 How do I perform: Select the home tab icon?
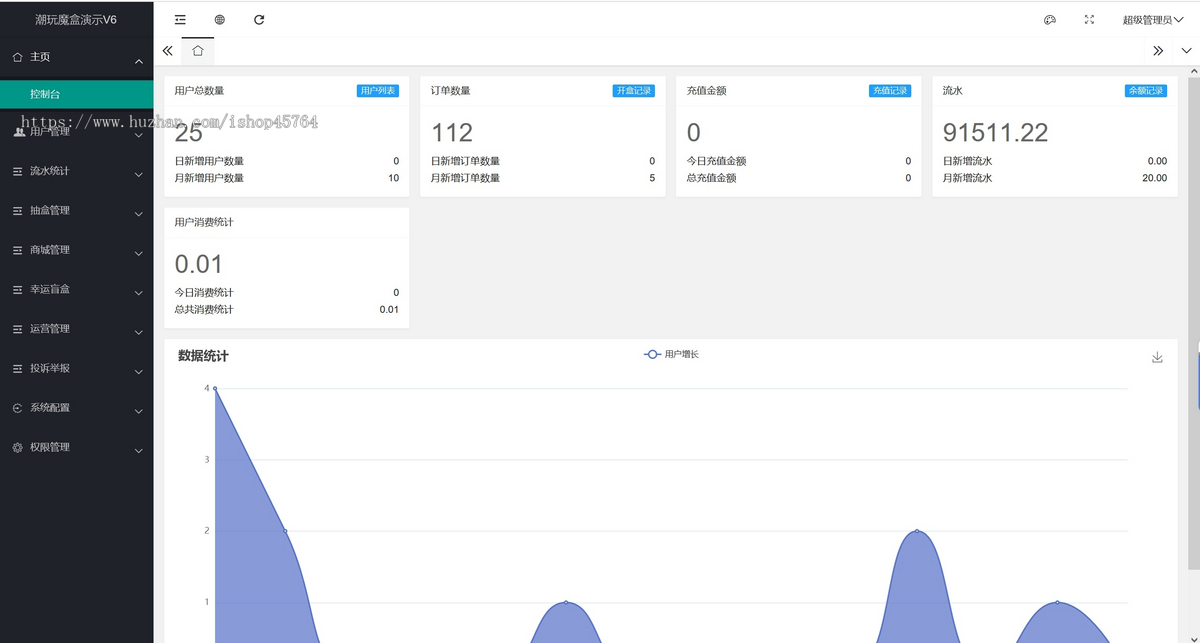point(198,50)
